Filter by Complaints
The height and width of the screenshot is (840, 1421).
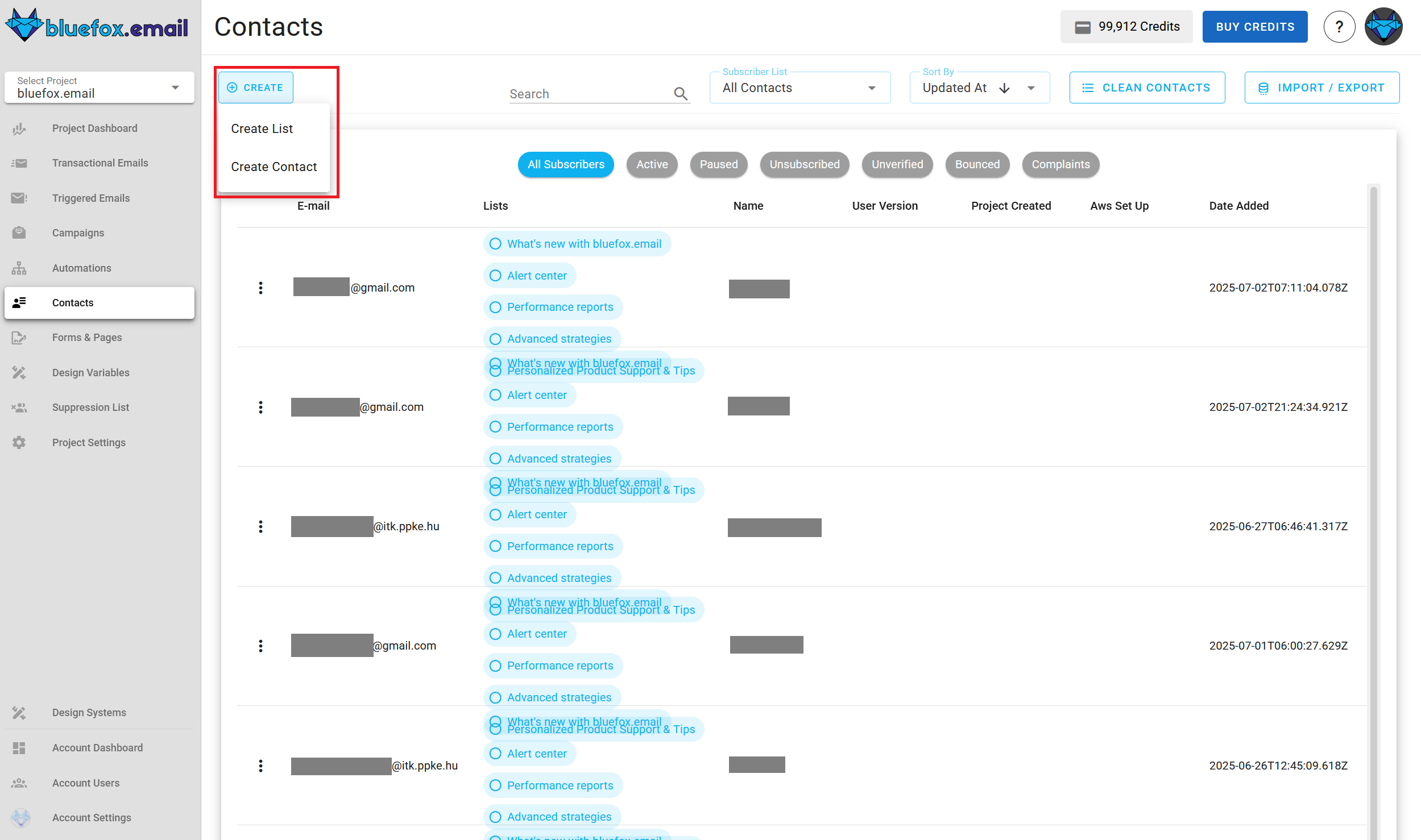pyautogui.click(x=1060, y=164)
